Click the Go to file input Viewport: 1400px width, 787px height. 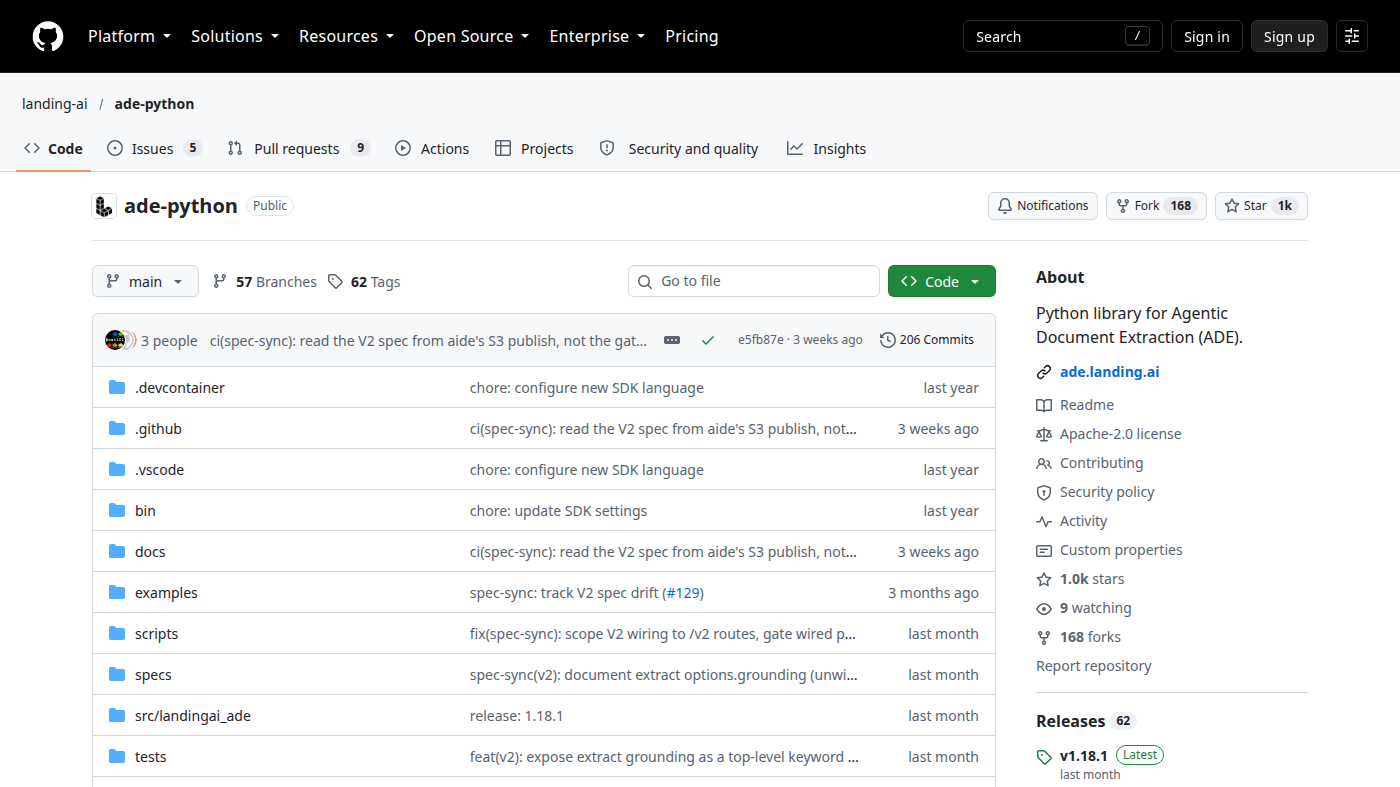pyautogui.click(x=754, y=281)
